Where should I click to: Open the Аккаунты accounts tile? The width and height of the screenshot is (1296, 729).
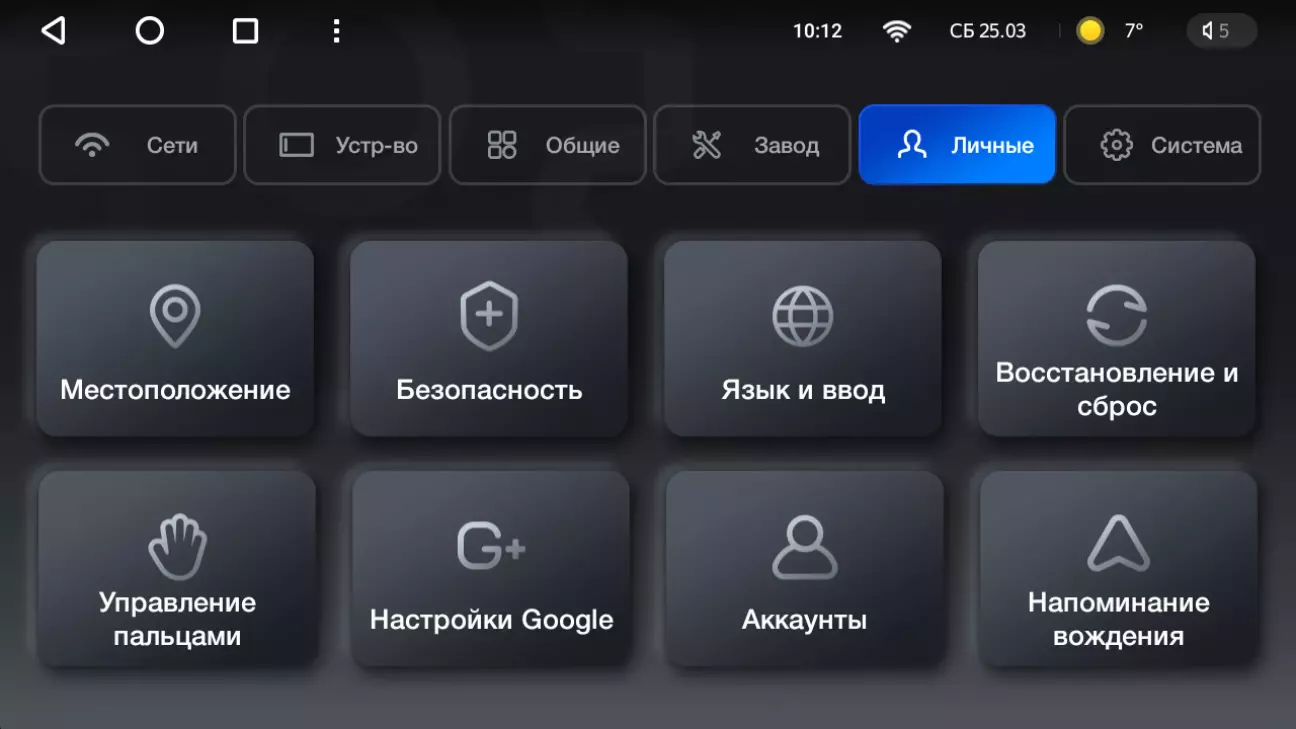[x=805, y=569]
